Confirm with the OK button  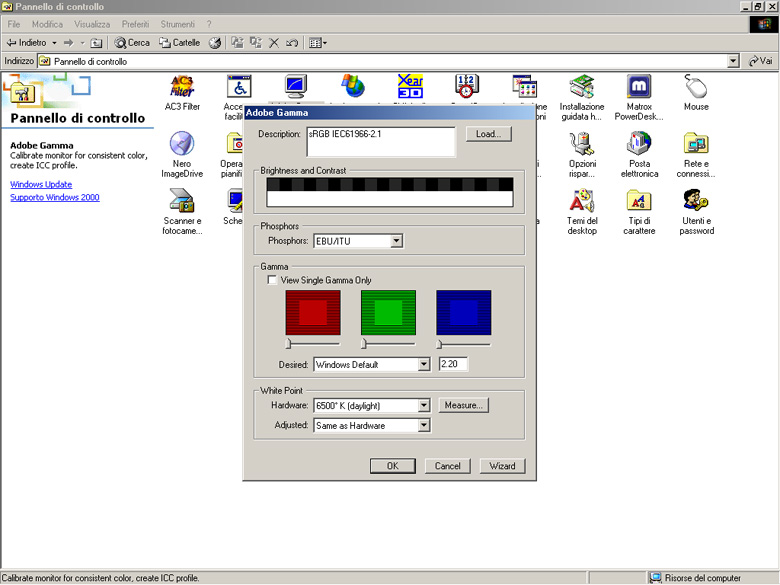pos(392,466)
